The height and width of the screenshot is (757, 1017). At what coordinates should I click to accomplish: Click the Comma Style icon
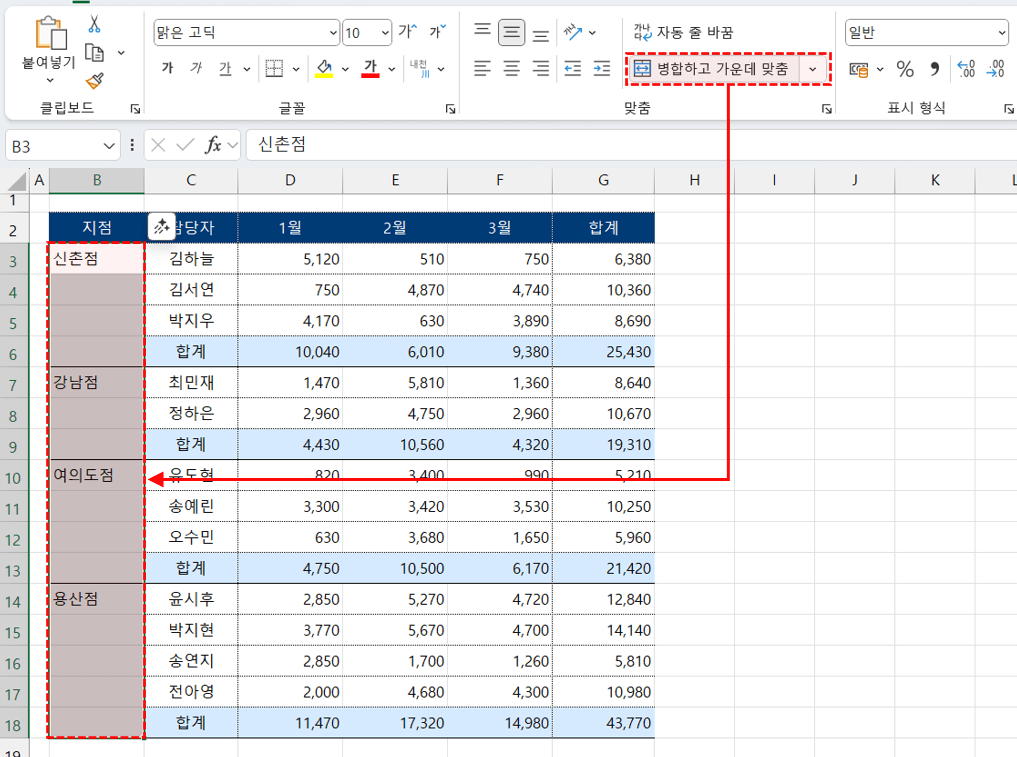click(x=935, y=69)
